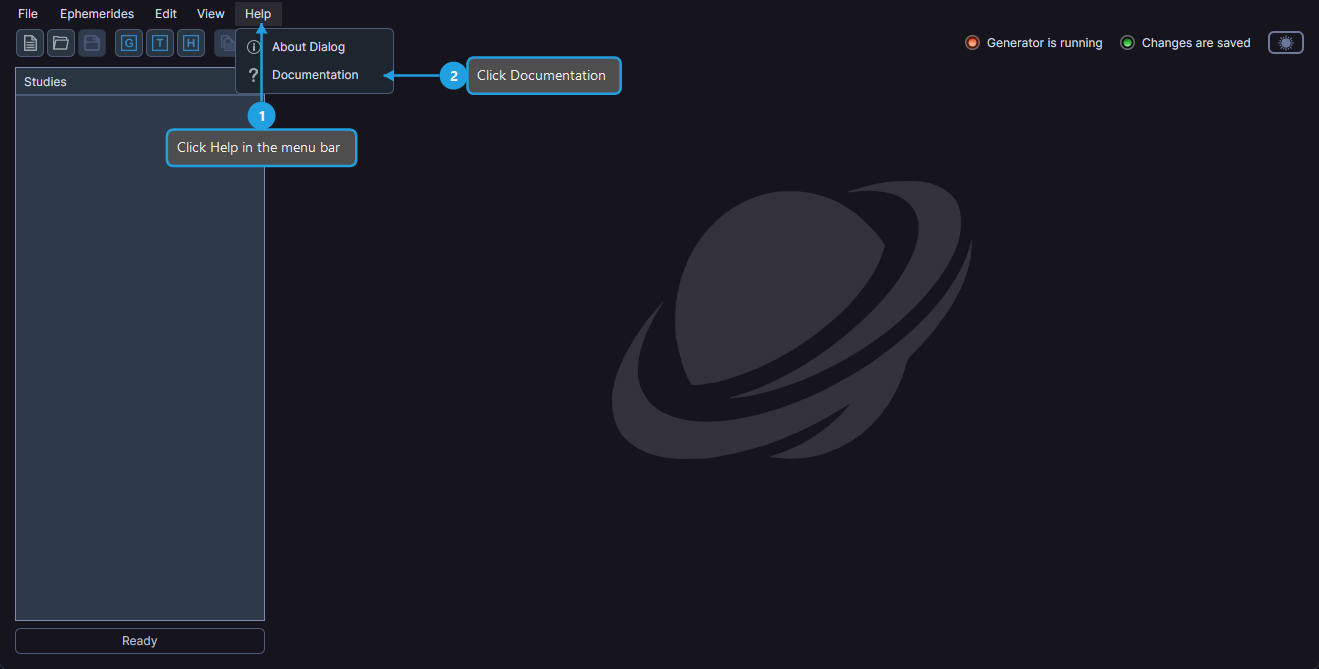Select Documentation from the Help menu

coord(315,75)
